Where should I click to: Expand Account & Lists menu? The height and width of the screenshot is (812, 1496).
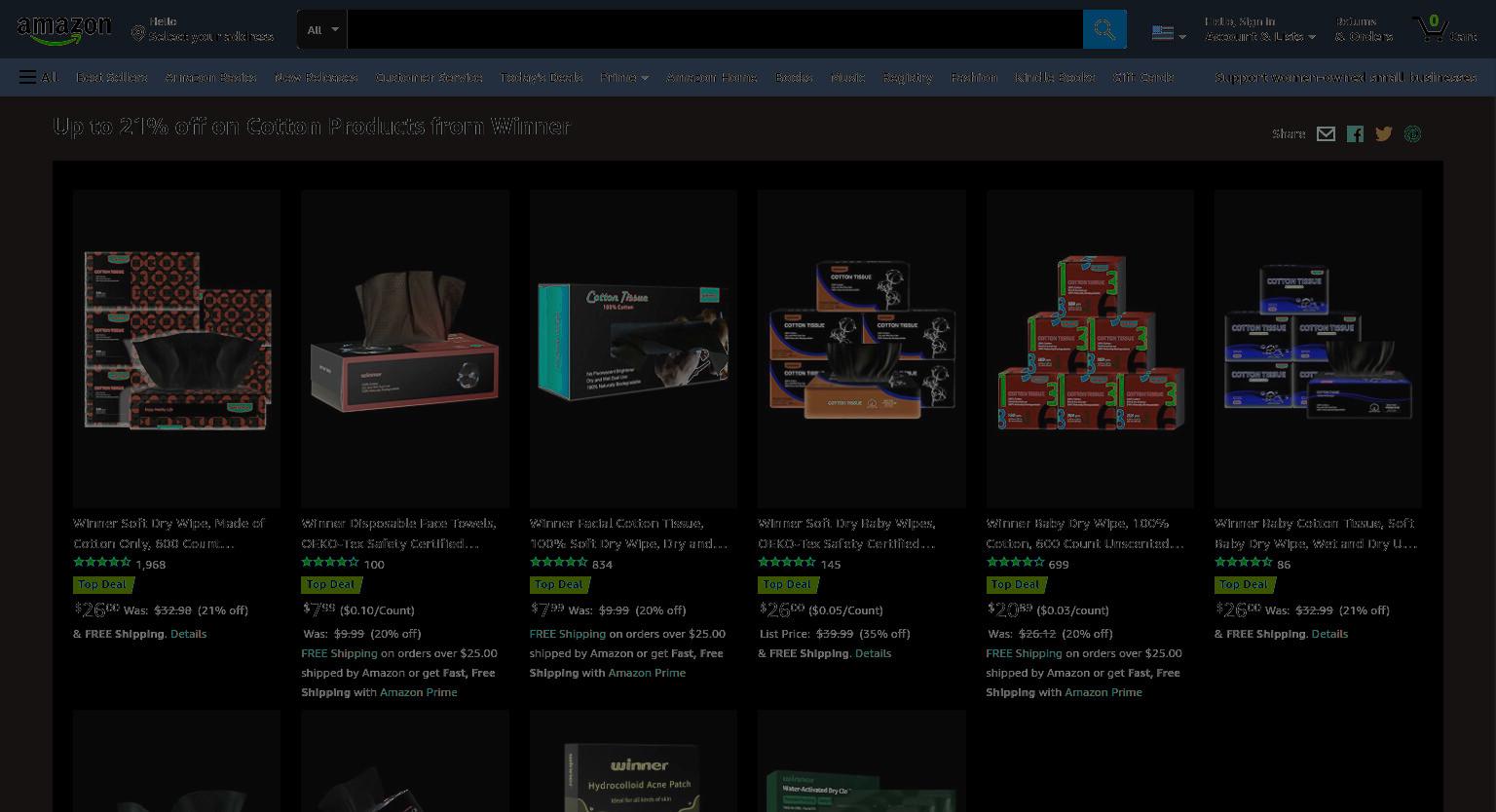(x=1260, y=29)
